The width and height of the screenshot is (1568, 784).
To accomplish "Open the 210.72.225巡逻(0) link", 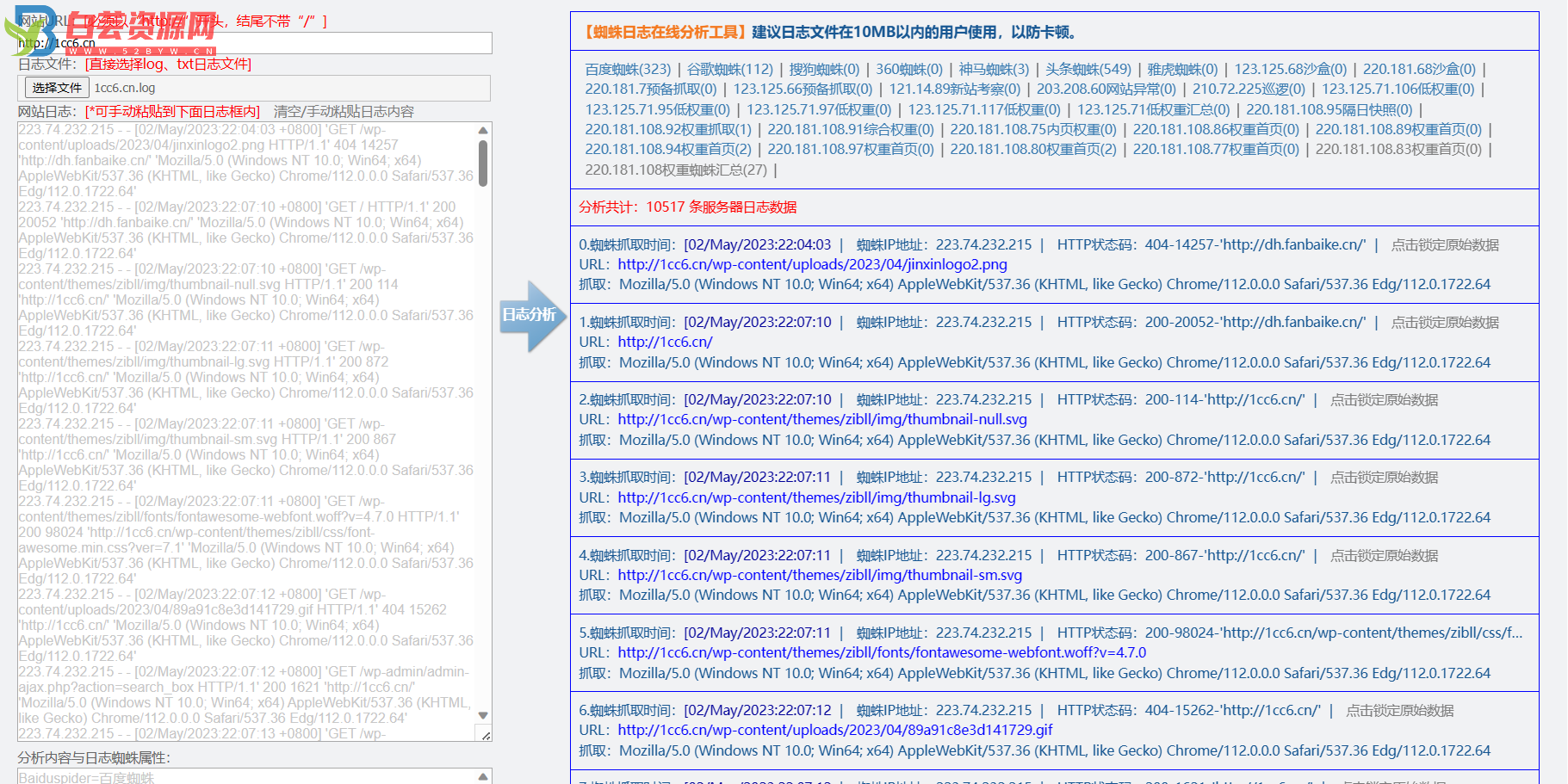I will click(1249, 89).
